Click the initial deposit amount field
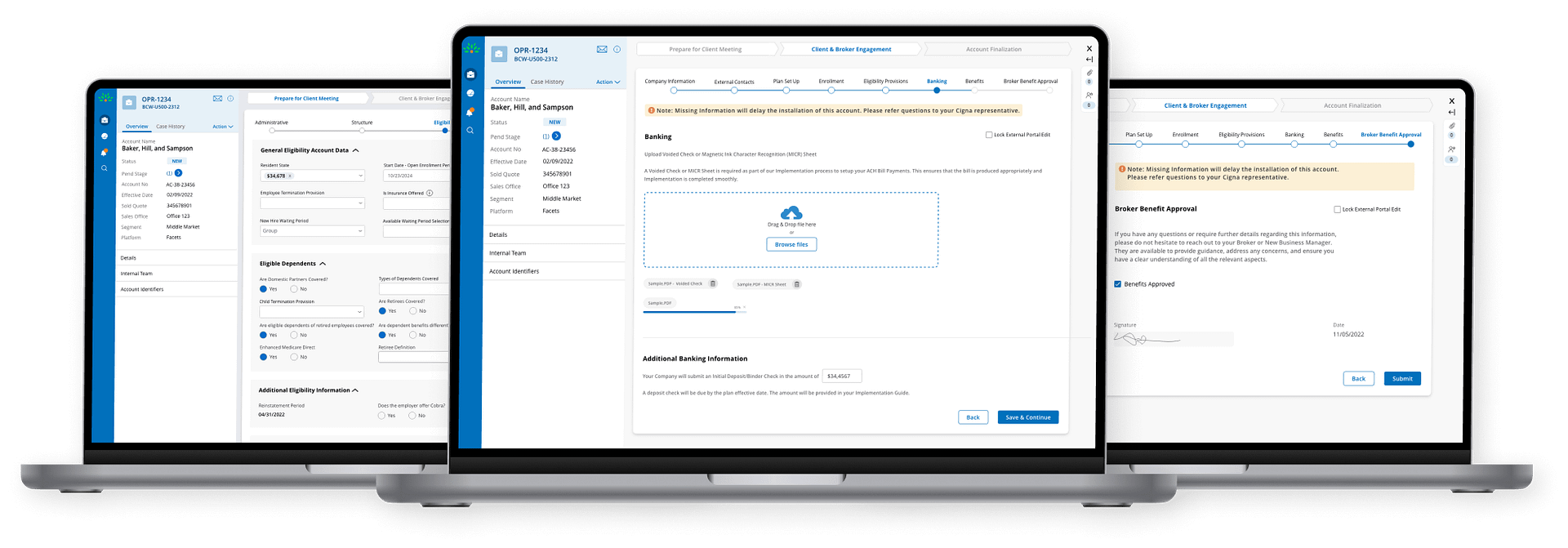1568x548 pixels. pyautogui.click(x=841, y=376)
